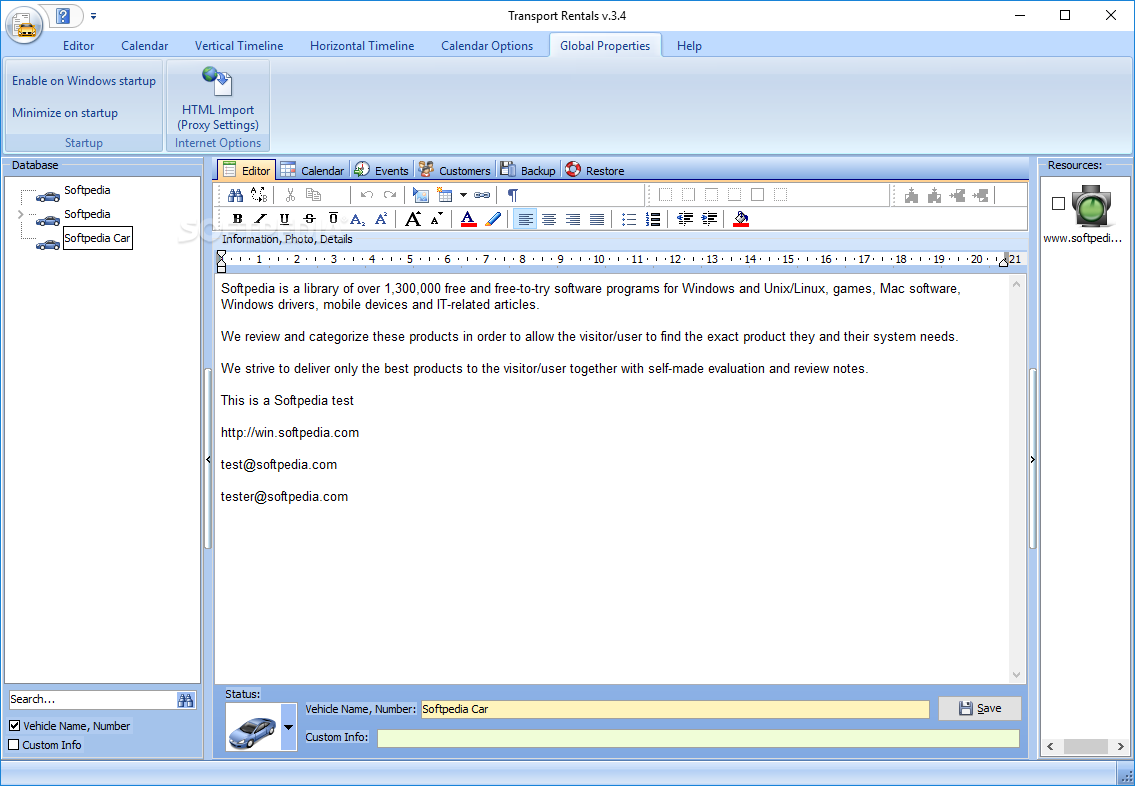Apply Underline formatting

coord(284,219)
